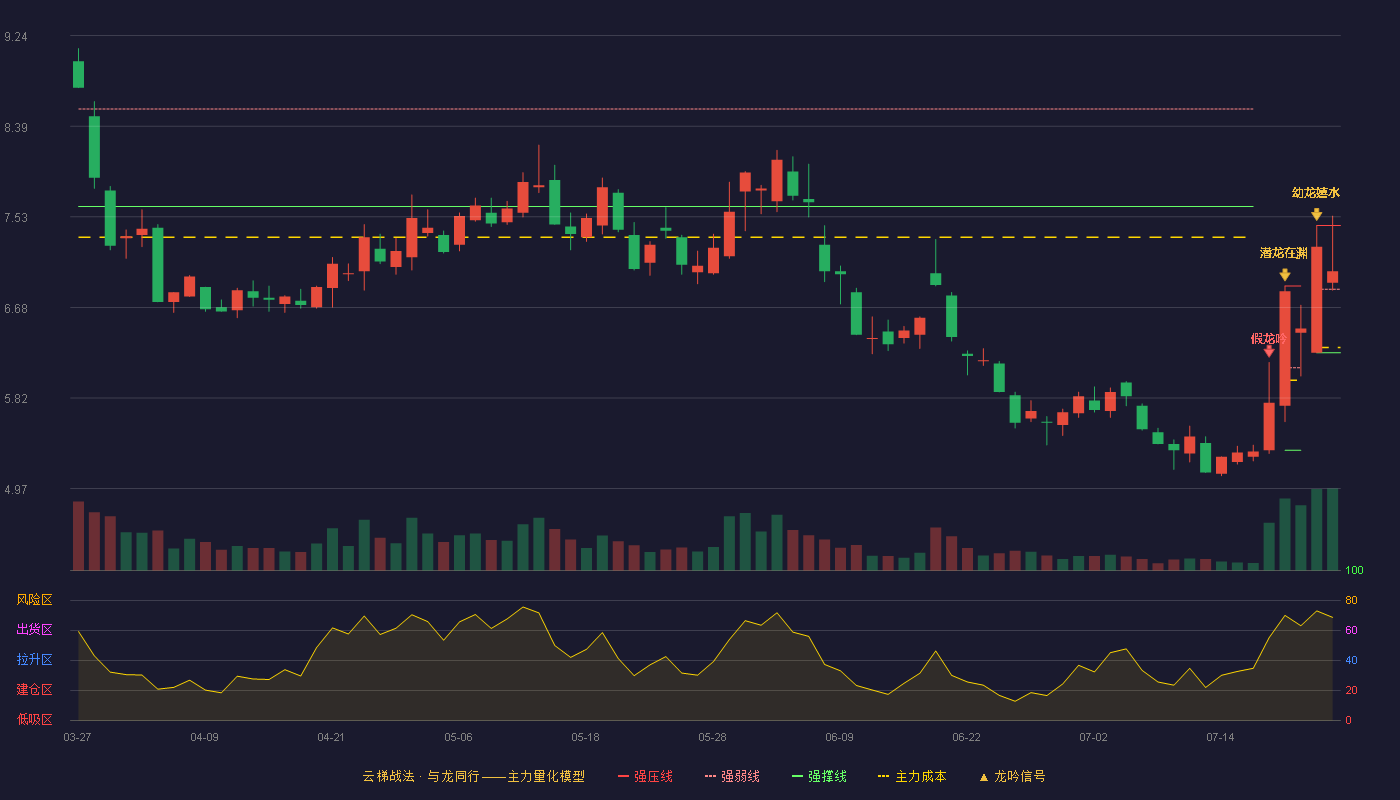Screen dimensions: 1400x800
Task: Click the 07-14 date label
Action: pyautogui.click(x=1220, y=737)
